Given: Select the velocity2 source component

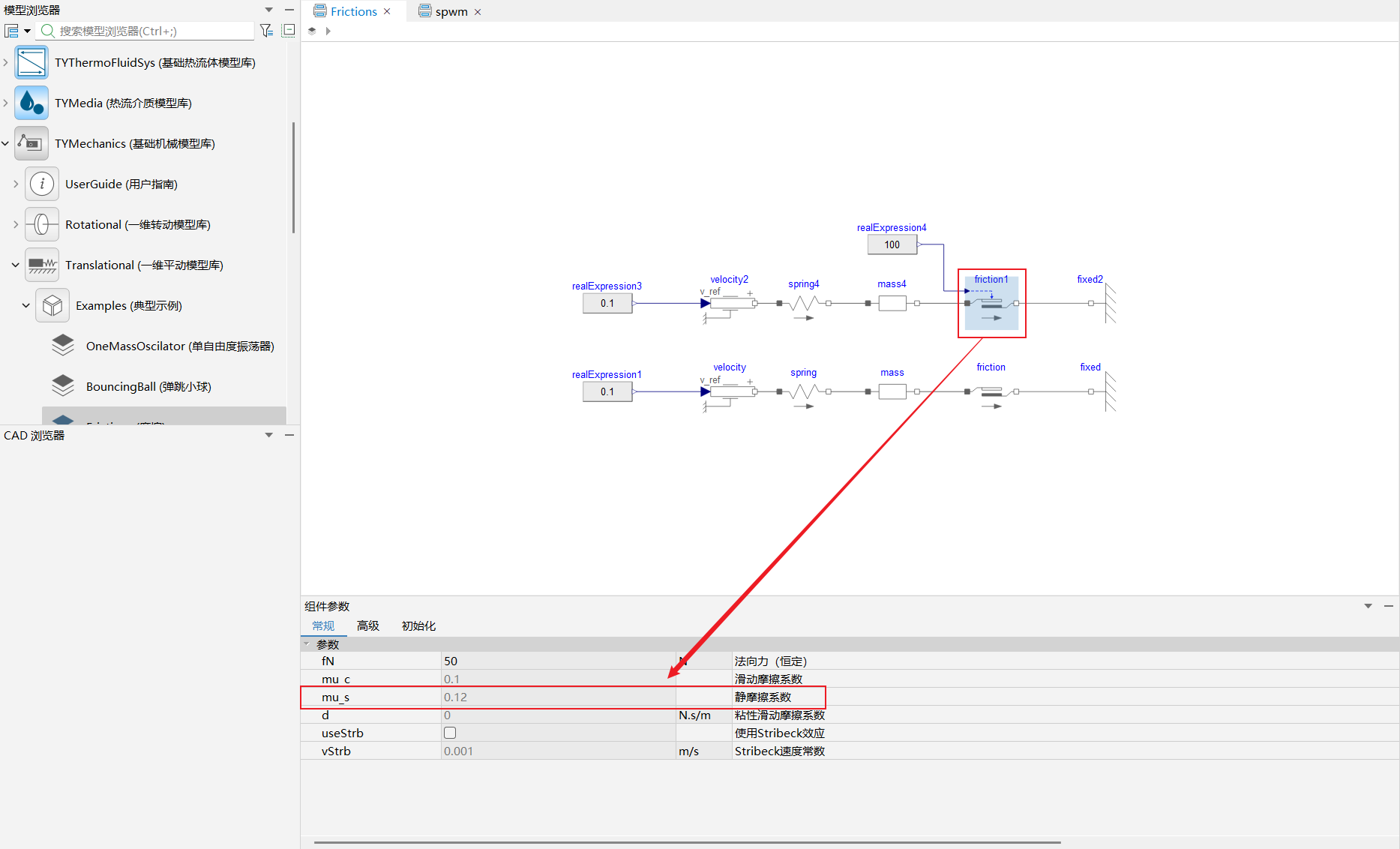Looking at the screenshot, I should tap(730, 303).
